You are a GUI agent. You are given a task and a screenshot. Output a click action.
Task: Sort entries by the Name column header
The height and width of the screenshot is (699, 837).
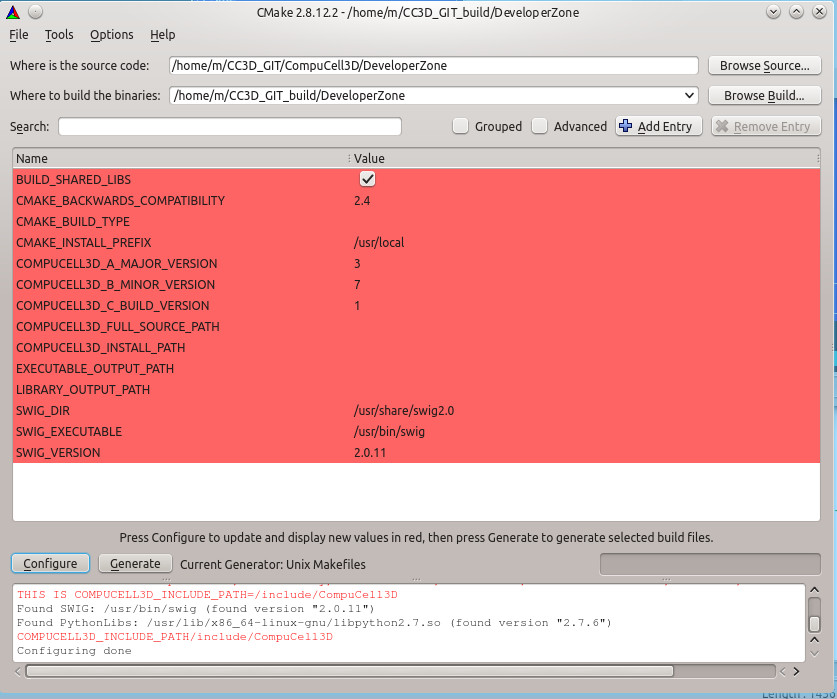coord(180,158)
